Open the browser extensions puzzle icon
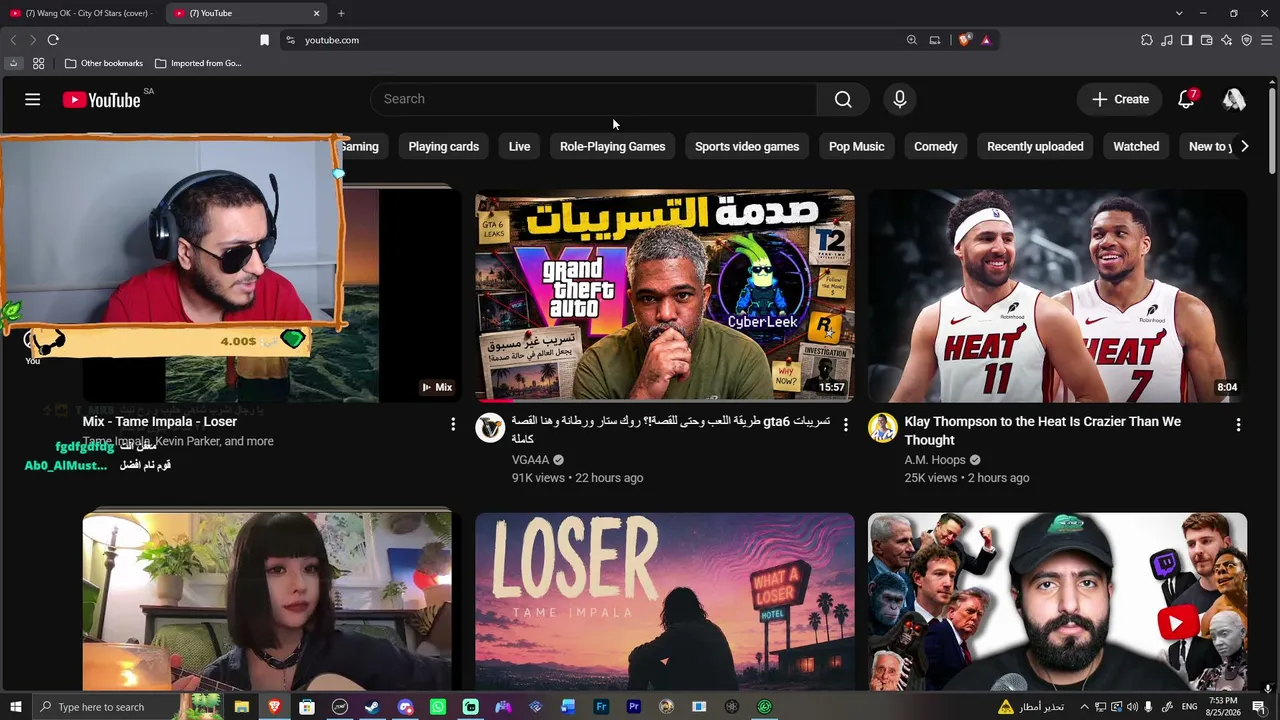This screenshot has height=720, width=1280. pos(1147,40)
